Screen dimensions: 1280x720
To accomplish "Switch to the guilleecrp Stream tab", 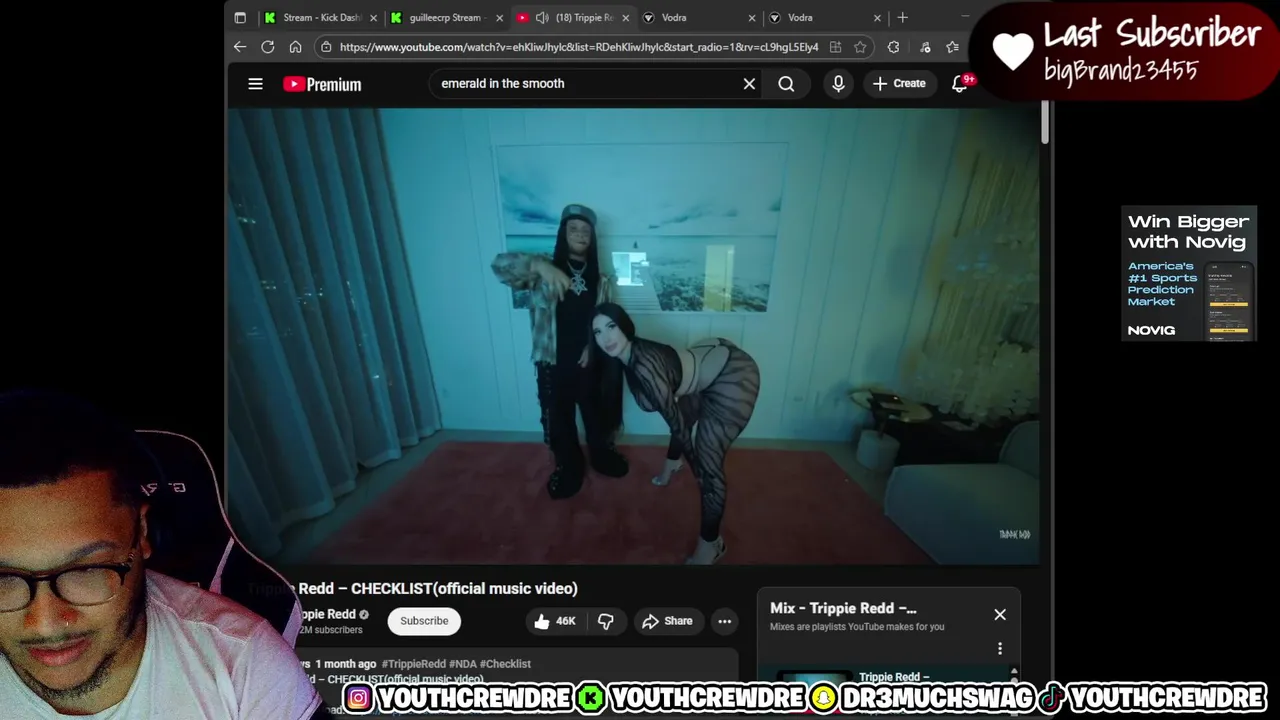I will [445, 18].
